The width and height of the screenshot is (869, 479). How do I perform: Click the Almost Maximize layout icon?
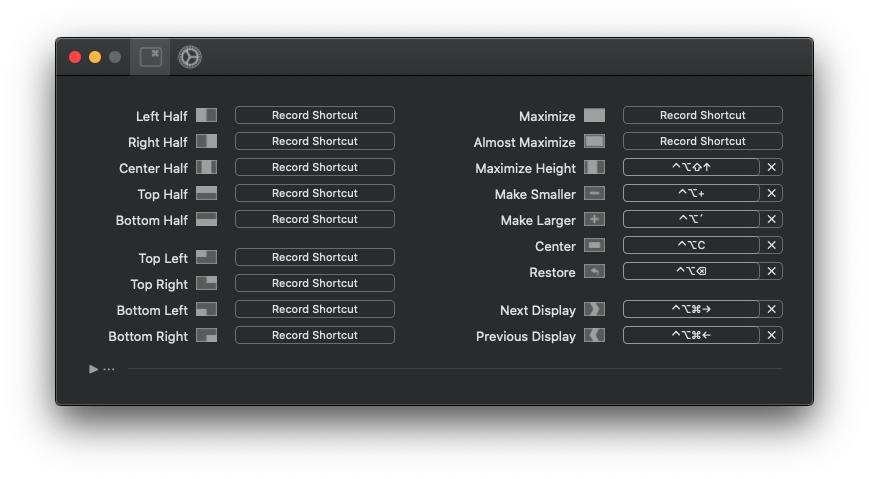(x=595, y=141)
